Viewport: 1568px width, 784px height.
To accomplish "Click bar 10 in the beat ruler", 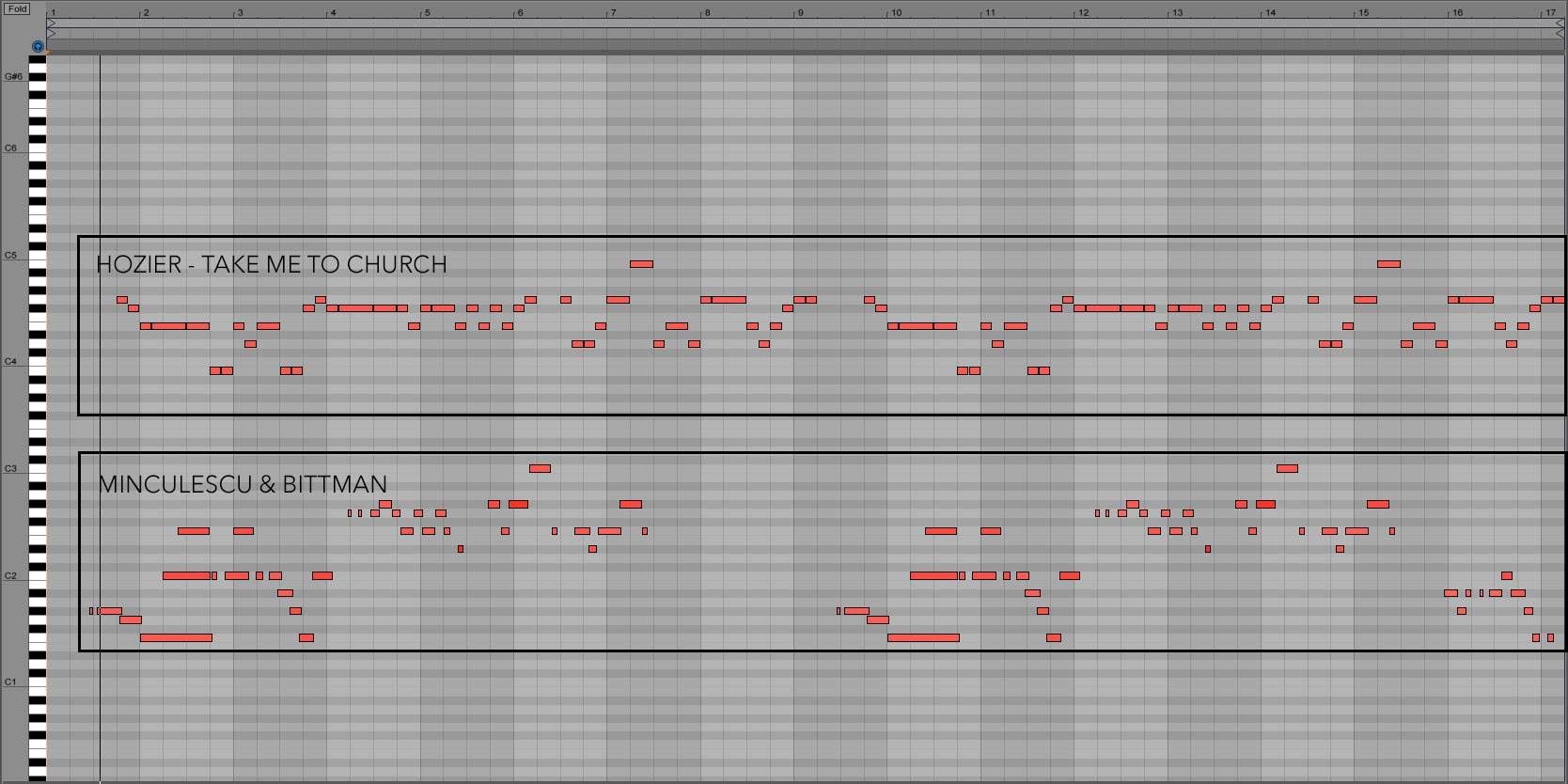I will (x=896, y=13).
